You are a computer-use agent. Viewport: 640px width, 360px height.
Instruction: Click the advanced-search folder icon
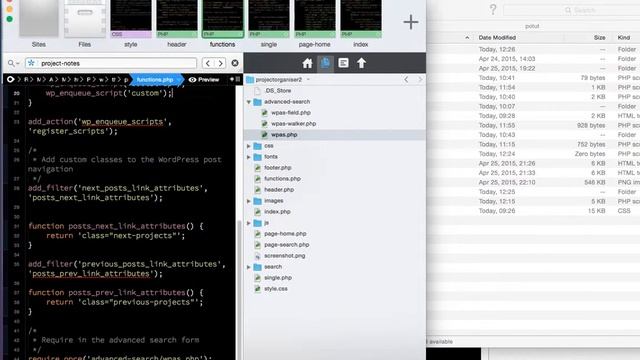258,102
